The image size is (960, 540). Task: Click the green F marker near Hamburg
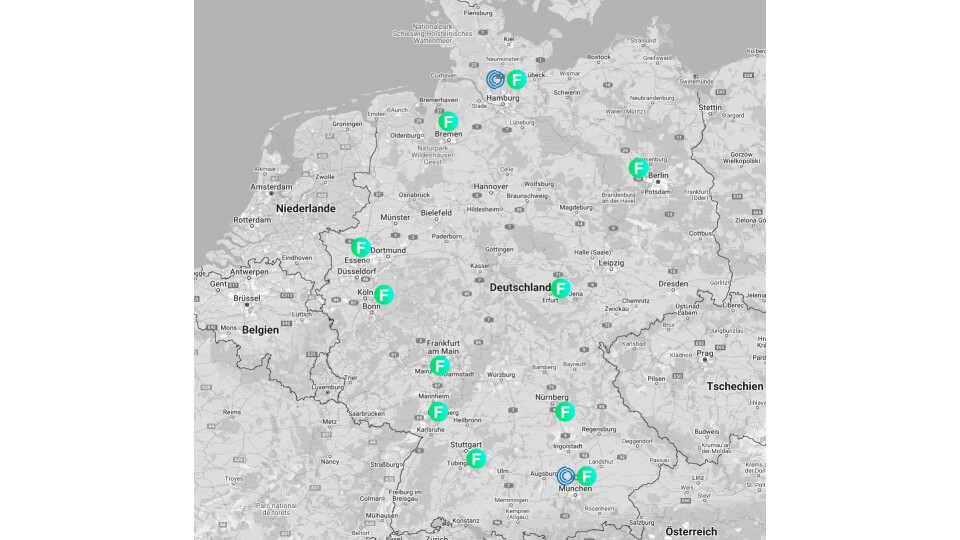pos(516,80)
